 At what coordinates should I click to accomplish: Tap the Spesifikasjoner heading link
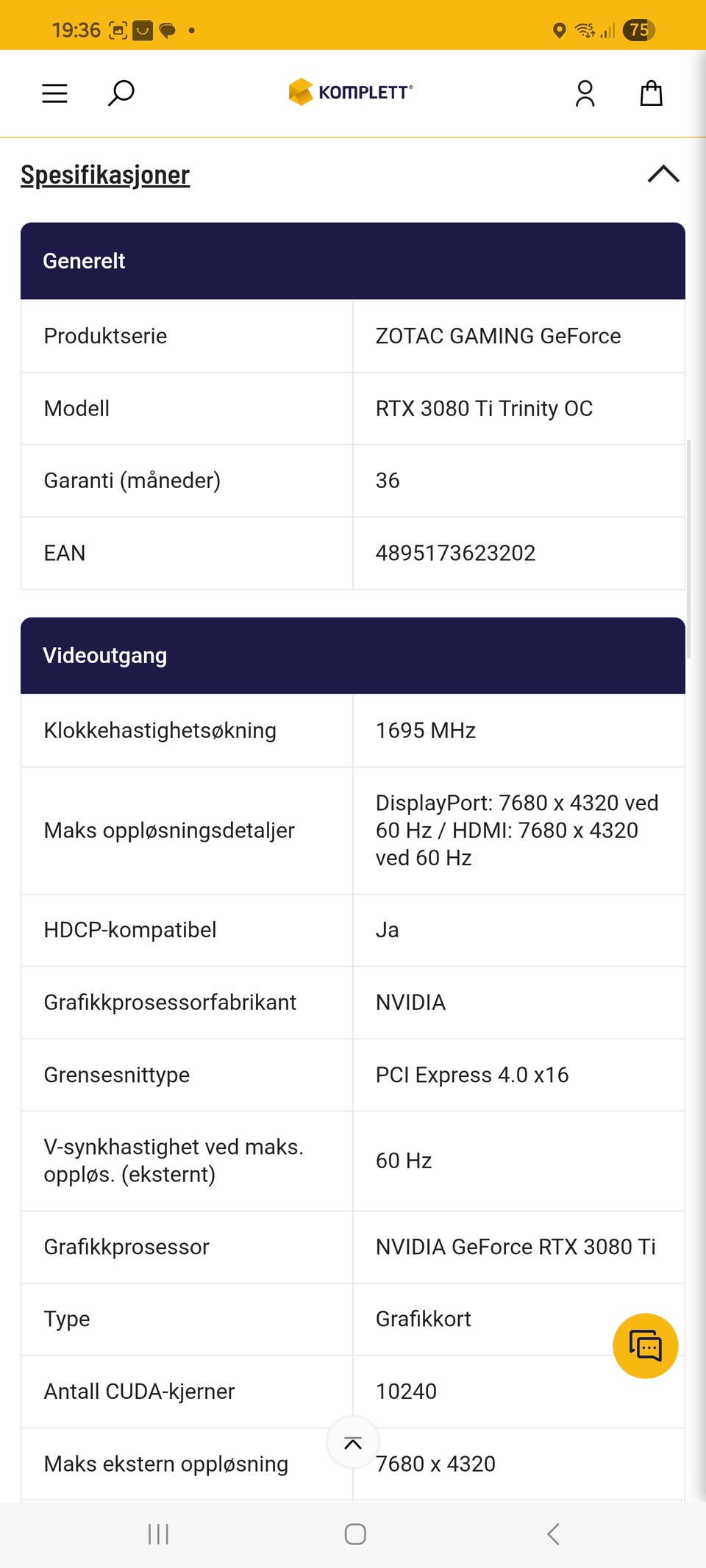[105, 175]
